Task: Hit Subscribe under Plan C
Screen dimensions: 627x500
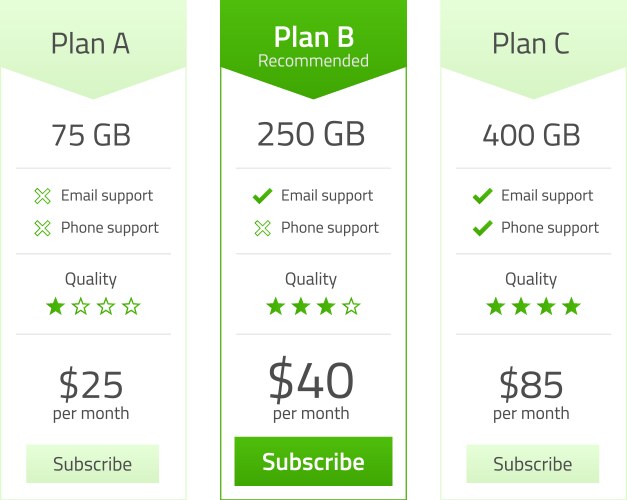Action: 532,464
